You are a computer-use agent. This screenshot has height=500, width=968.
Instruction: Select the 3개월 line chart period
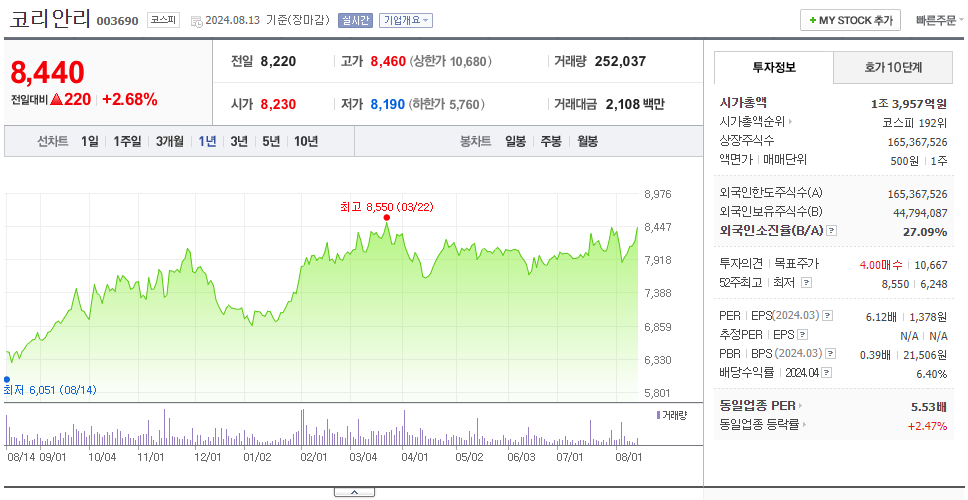coord(170,141)
